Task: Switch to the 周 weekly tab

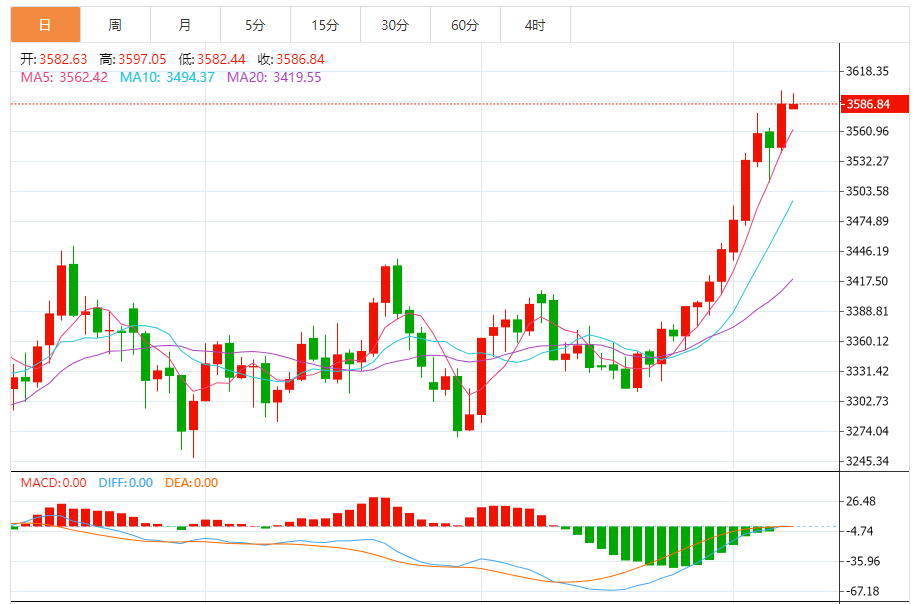Action: 115,25
